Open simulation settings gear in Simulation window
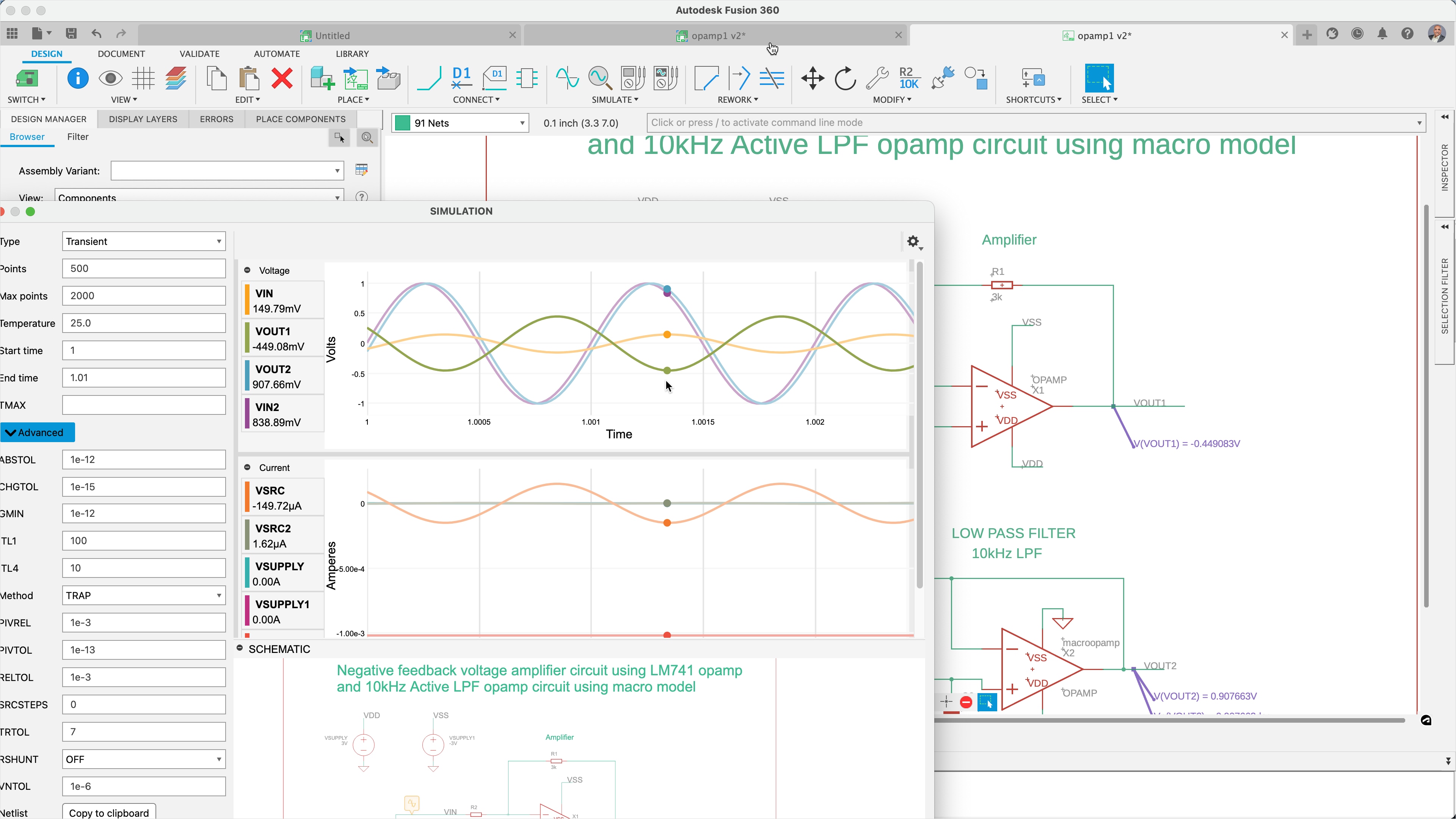This screenshot has width=1456, height=819. [912, 242]
